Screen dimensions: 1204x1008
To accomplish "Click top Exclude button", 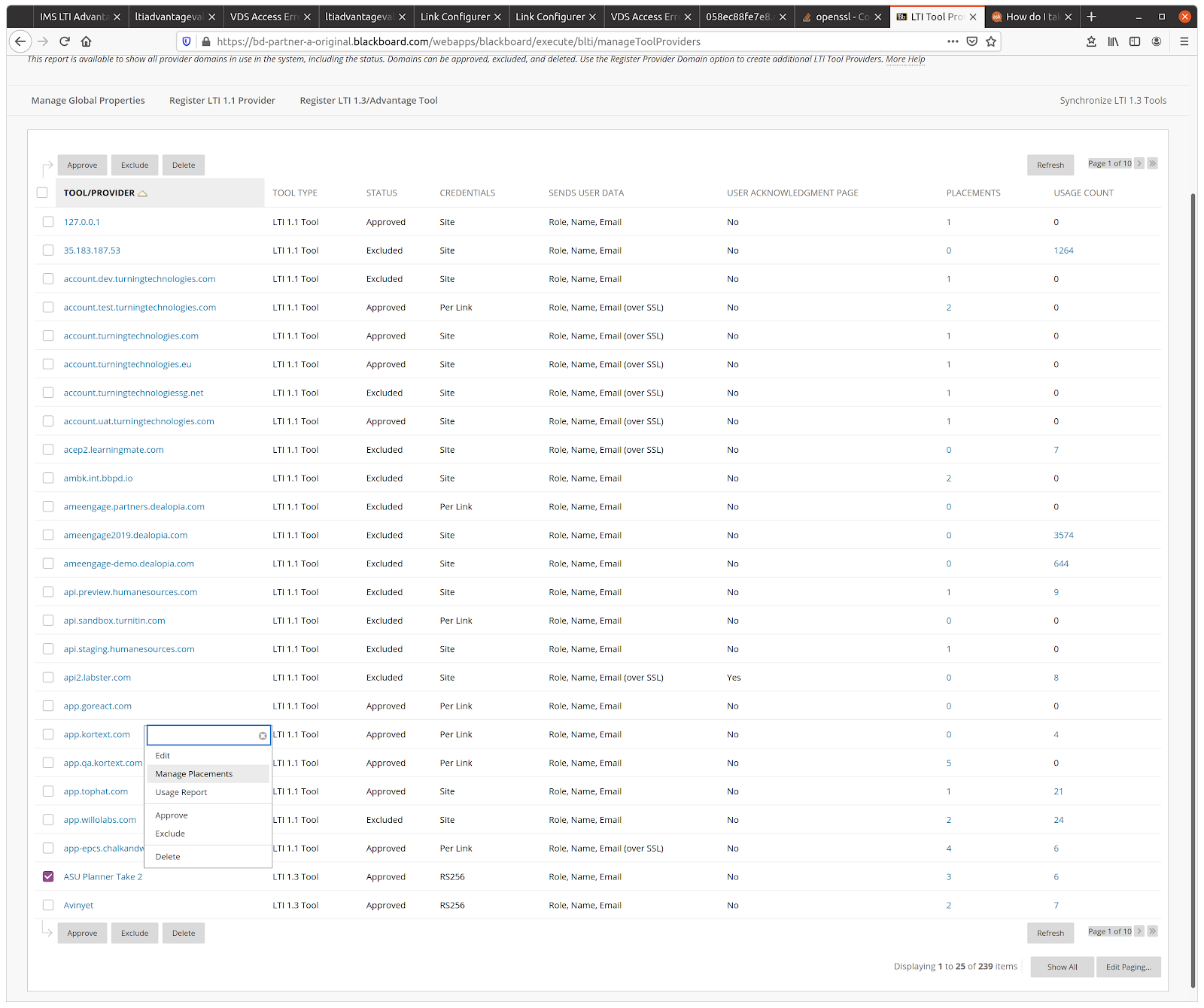I will click(x=135, y=165).
